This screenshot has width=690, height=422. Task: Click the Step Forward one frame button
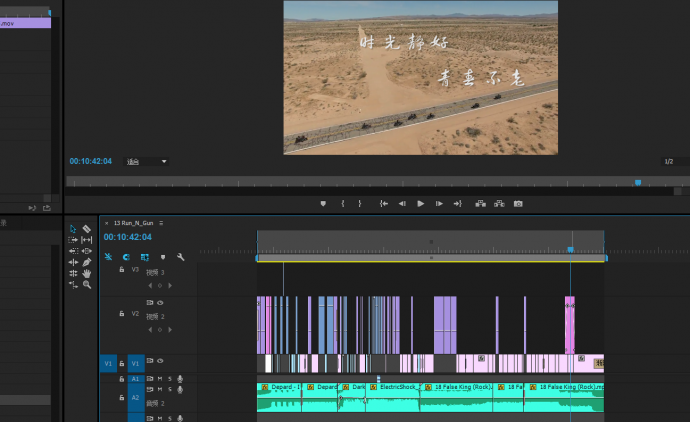point(439,203)
